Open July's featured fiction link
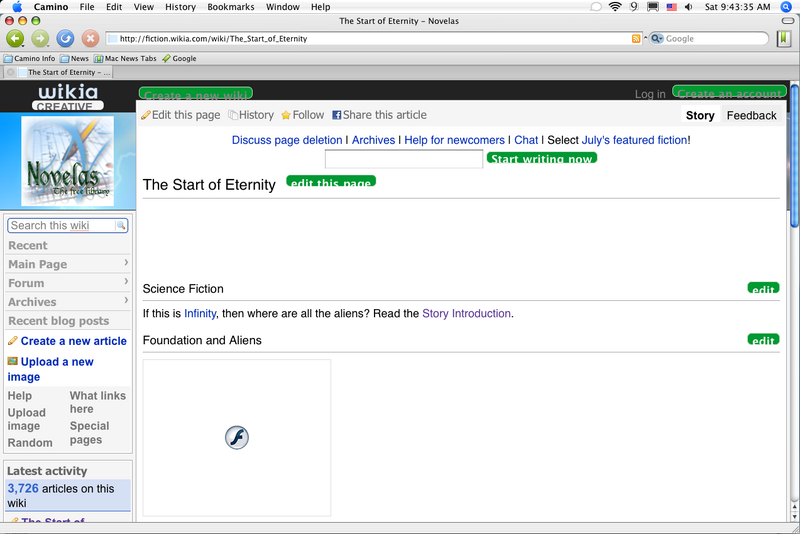This screenshot has width=800, height=534. [635, 140]
